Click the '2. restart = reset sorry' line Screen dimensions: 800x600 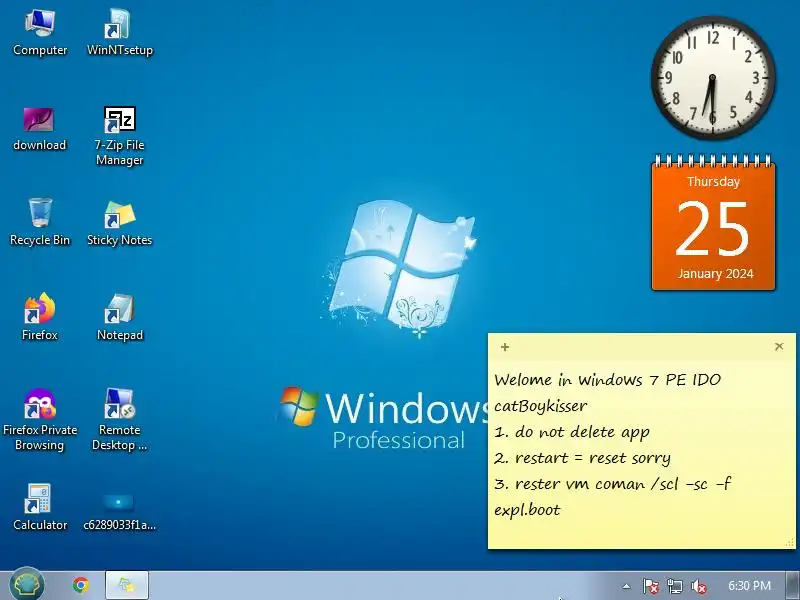click(x=582, y=458)
